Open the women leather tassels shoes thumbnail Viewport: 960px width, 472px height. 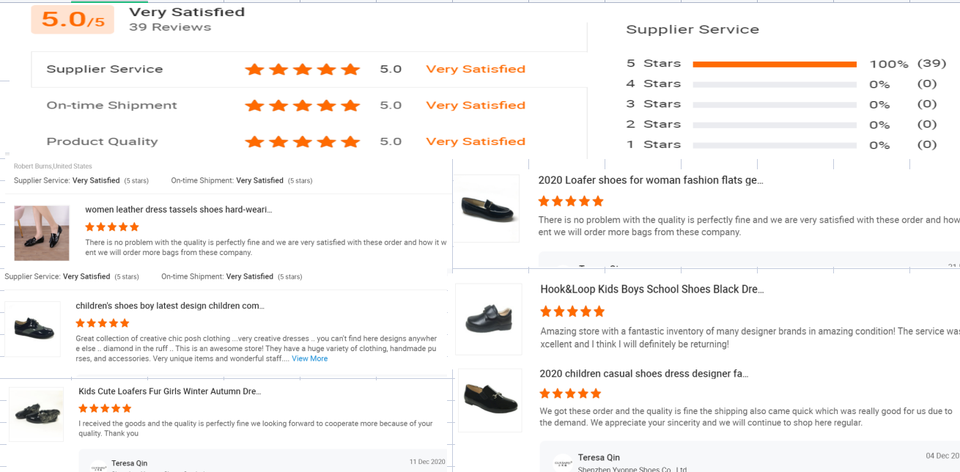tap(42, 233)
